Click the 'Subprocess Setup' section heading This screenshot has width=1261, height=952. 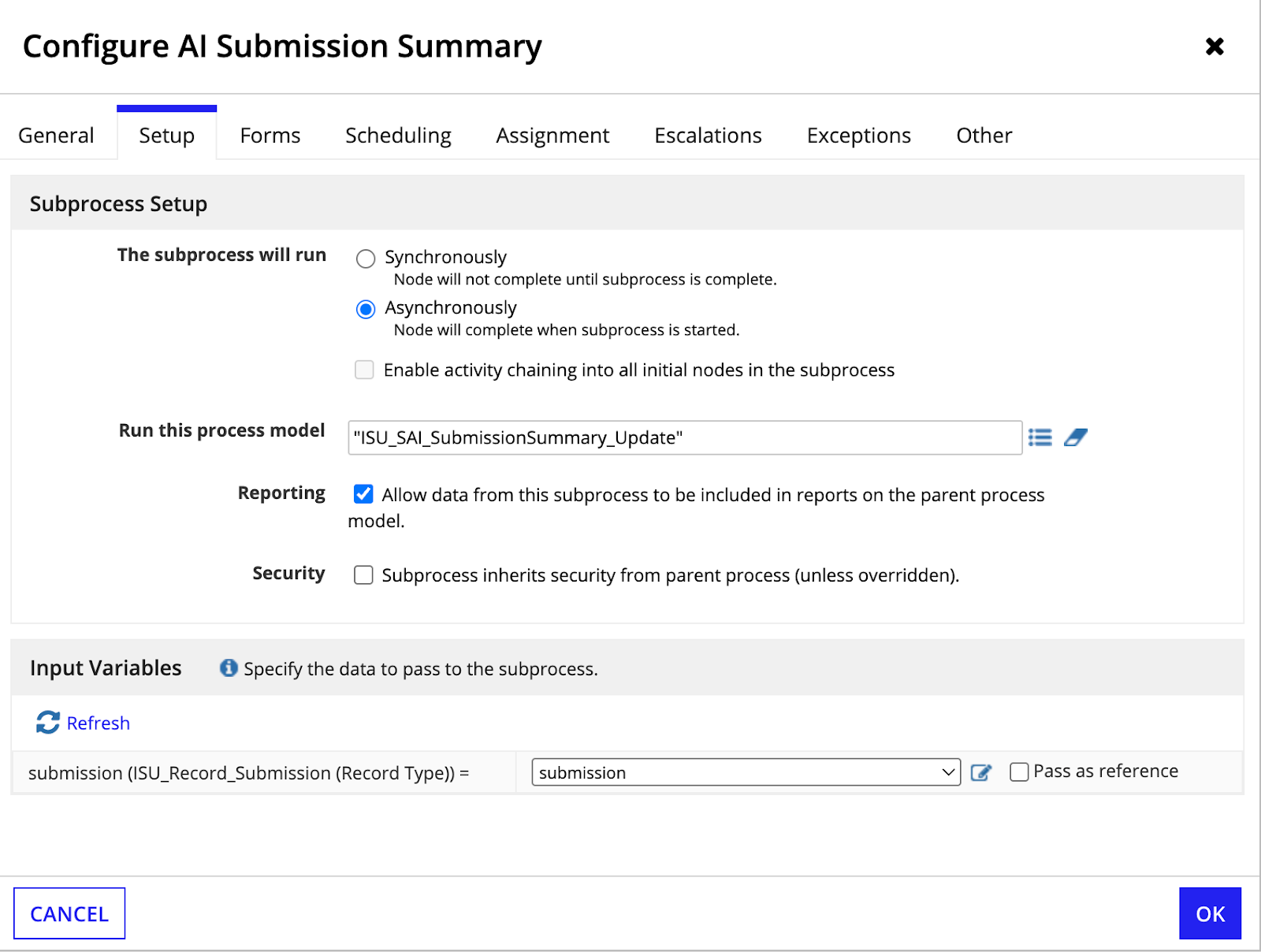pos(118,203)
